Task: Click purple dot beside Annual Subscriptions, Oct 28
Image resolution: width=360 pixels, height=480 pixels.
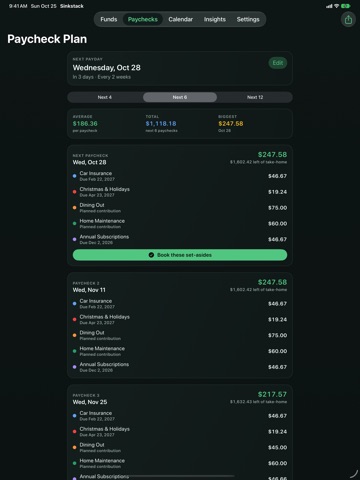Action: [74, 239]
